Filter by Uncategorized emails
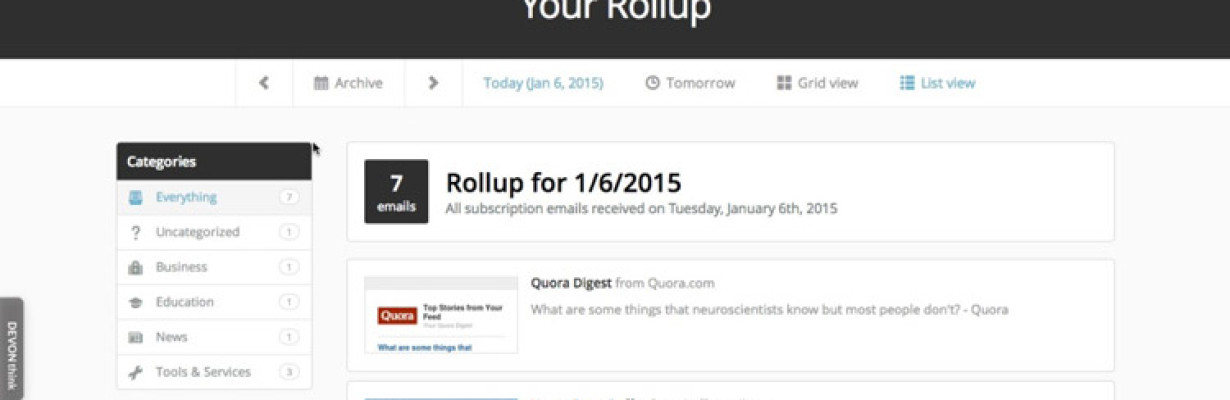 [x=214, y=232]
